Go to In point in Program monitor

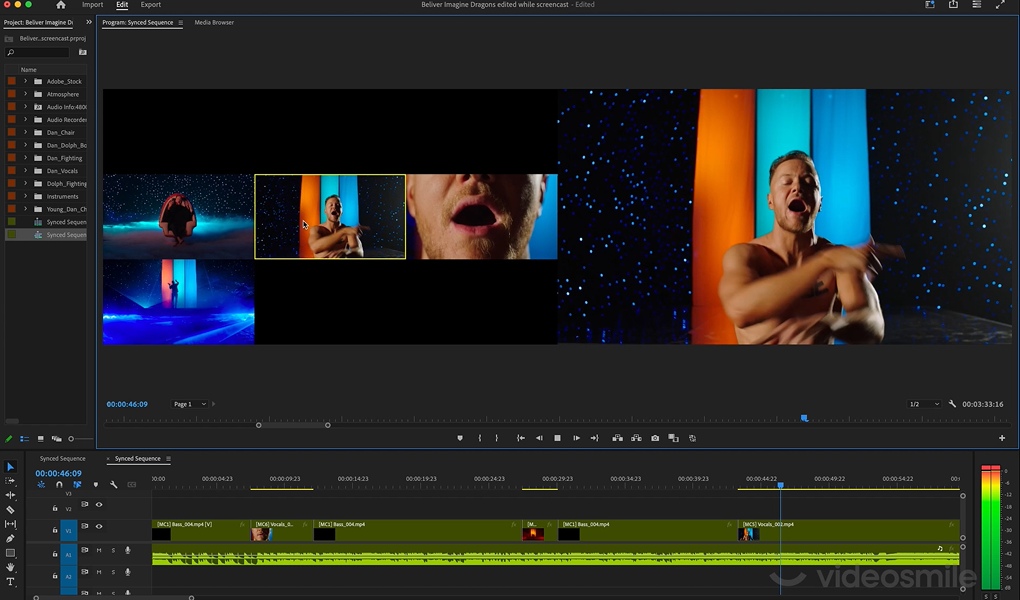(520, 438)
